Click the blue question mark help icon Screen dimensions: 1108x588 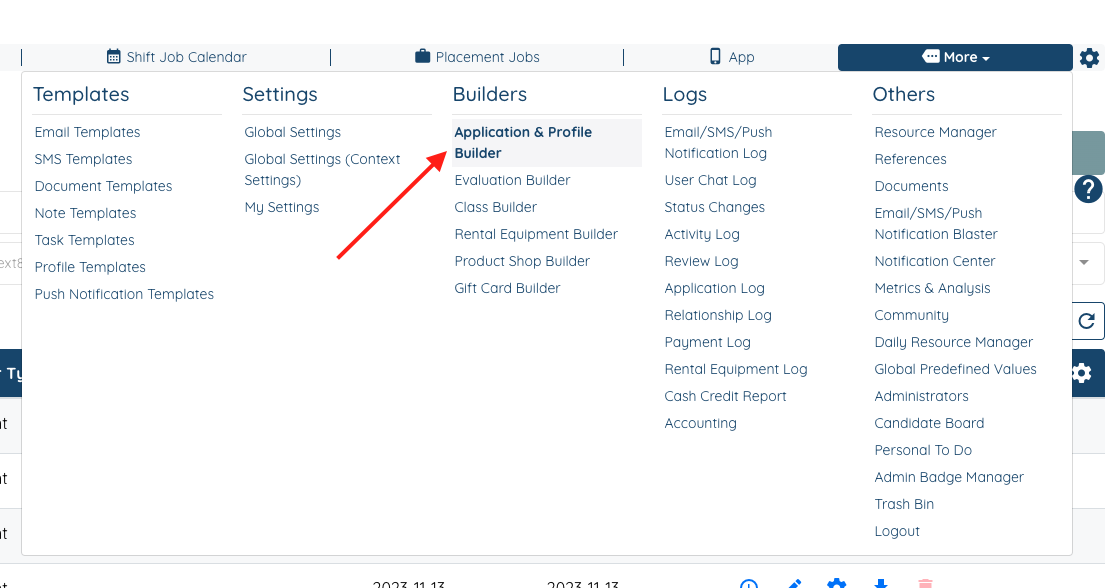click(1088, 189)
